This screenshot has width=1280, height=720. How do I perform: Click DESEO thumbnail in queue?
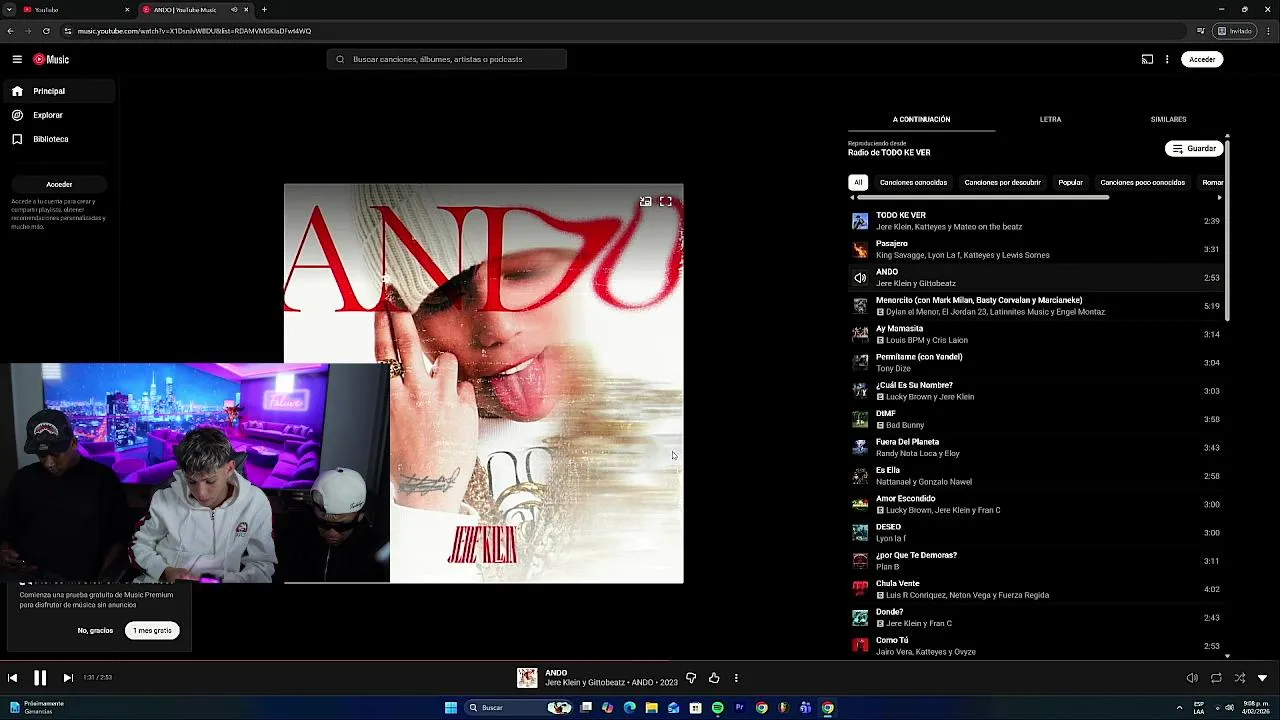click(x=860, y=533)
